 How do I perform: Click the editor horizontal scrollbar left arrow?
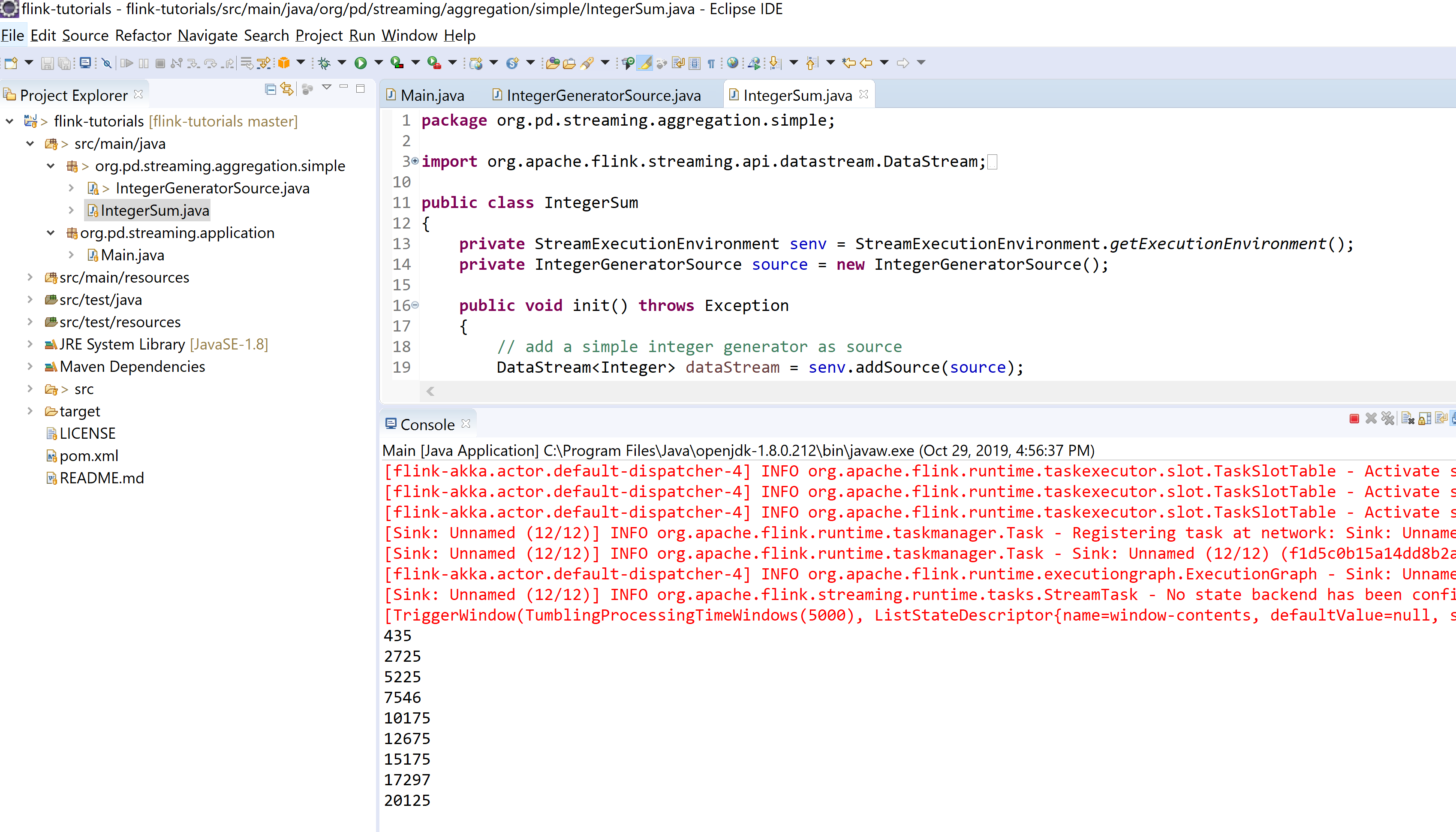pos(430,392)
